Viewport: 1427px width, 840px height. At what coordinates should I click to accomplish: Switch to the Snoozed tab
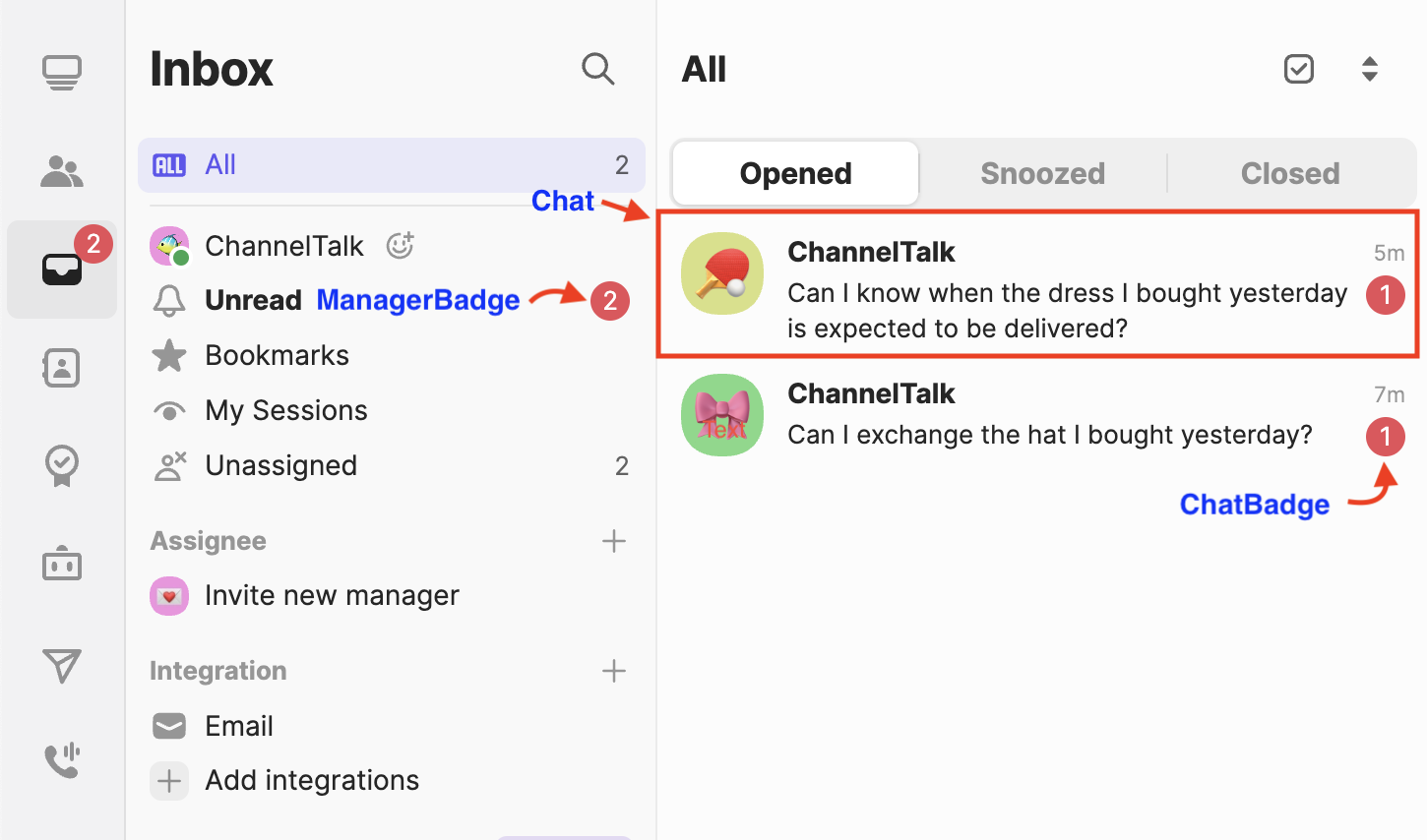pyautogui.click(x=1042, y=173)
